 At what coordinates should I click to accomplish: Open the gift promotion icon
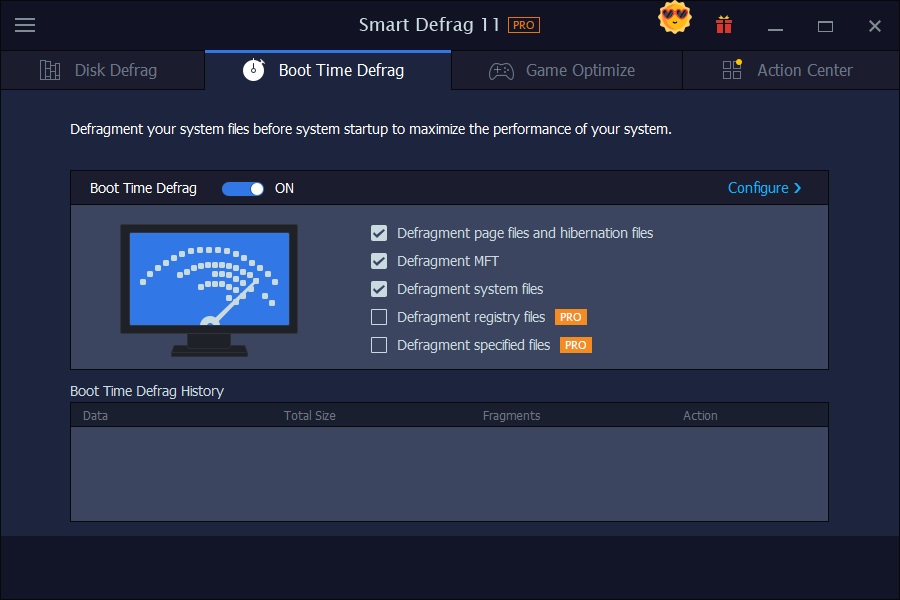tap(723, 24)
